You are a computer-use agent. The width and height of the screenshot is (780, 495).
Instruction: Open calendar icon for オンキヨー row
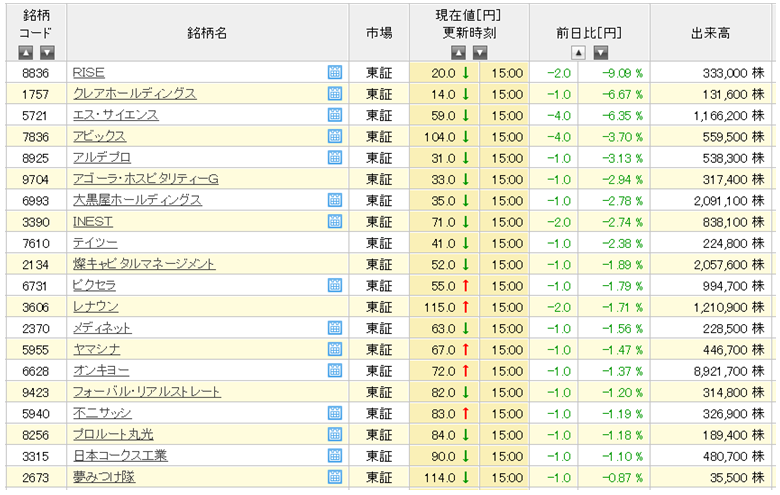point(335,370)
